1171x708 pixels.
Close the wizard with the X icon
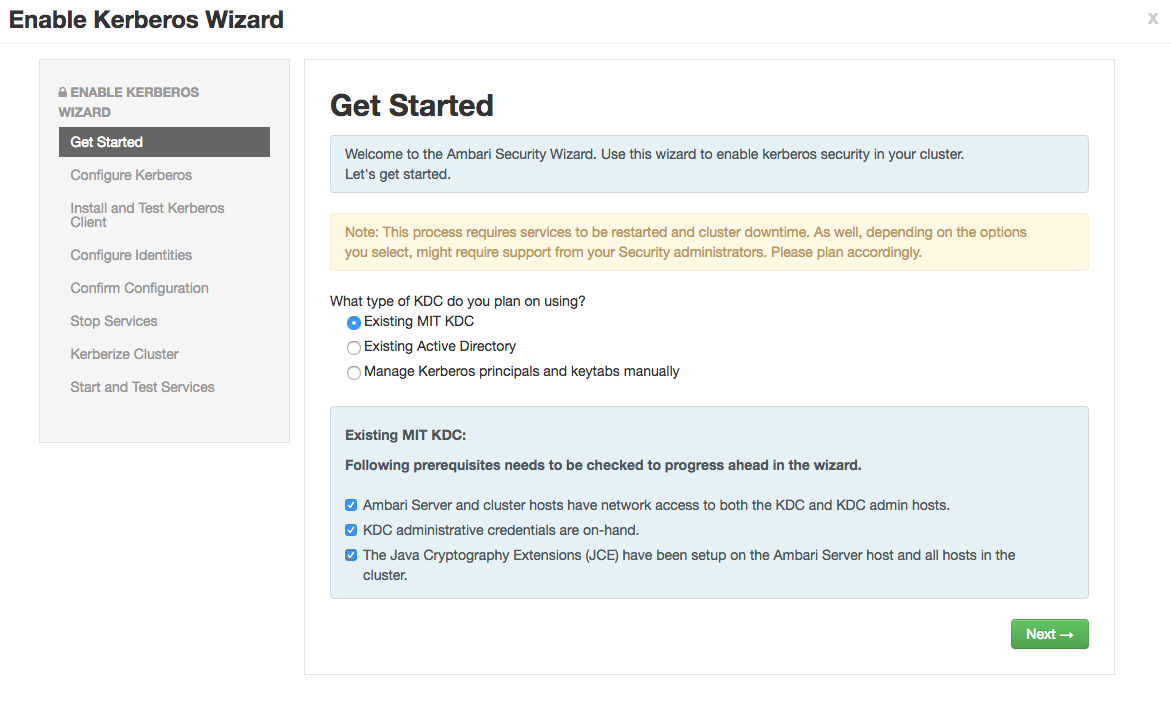[x=1153, y=18]
